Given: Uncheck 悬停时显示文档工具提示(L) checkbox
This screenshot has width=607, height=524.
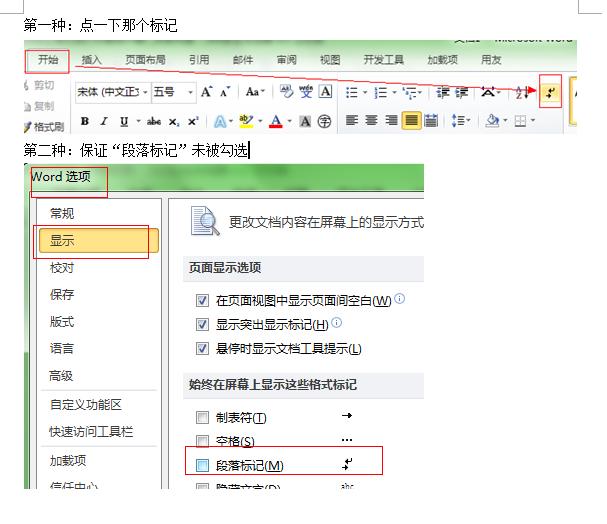Looking at the screenshot, I should click(202, 348).
